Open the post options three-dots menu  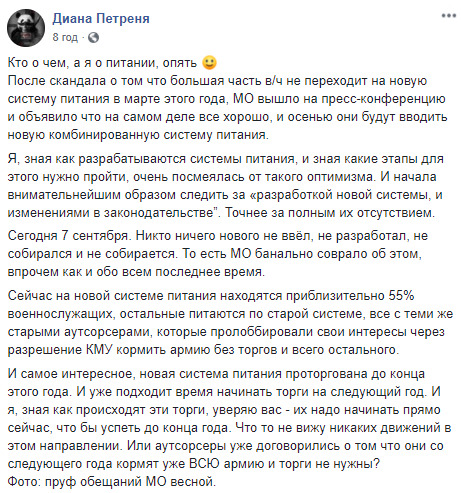[x=448, y=16]
